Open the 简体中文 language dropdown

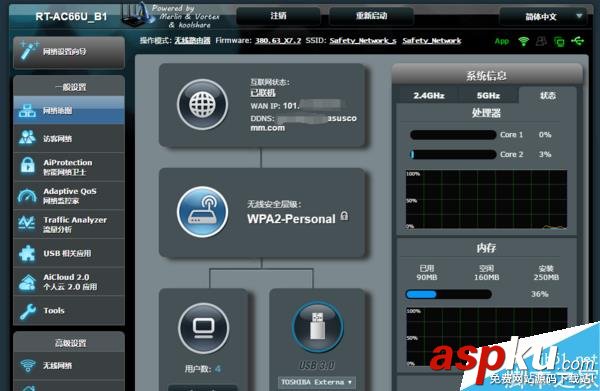coord(543,16)
